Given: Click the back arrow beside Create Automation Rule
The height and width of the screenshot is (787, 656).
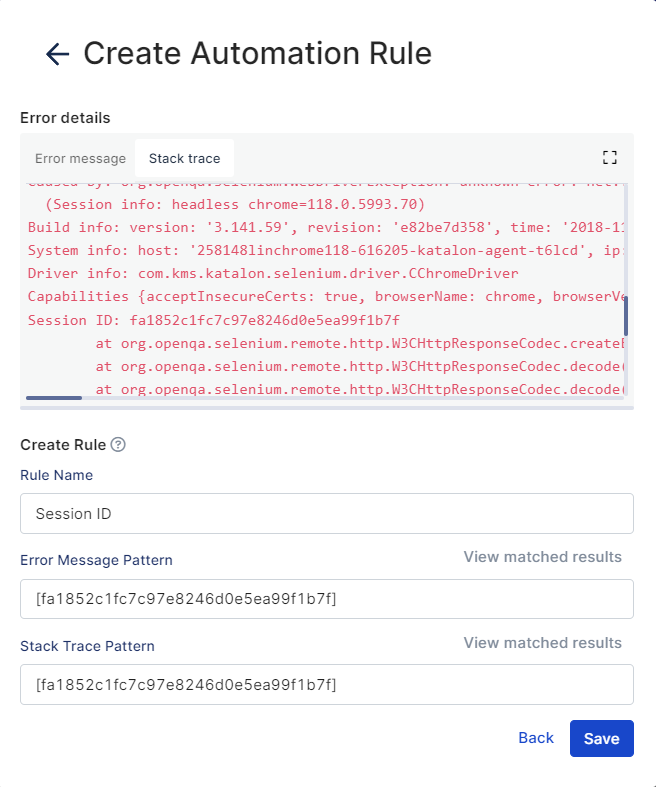Looking at the screenshot, I should pyautogui.click(x=57, y=54).
